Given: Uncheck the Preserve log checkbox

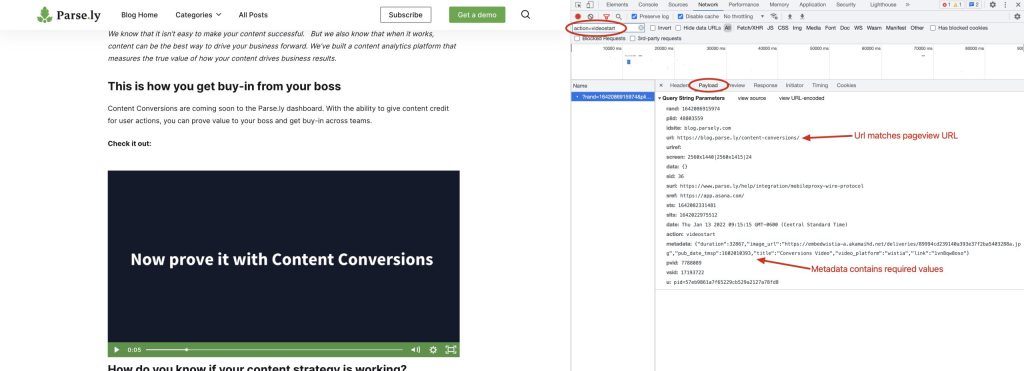Looking at the screenshot, I should (x=634, y=16).
